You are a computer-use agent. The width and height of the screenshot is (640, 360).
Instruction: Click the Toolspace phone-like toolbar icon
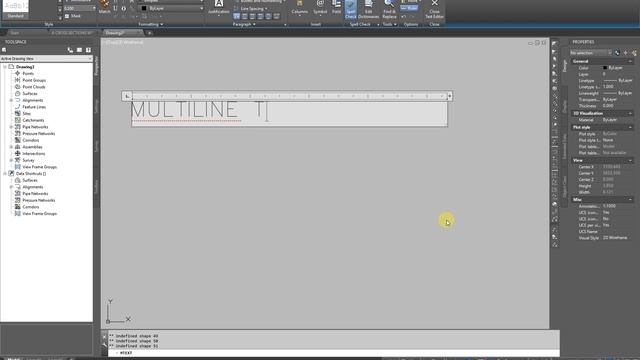[70, 50]
